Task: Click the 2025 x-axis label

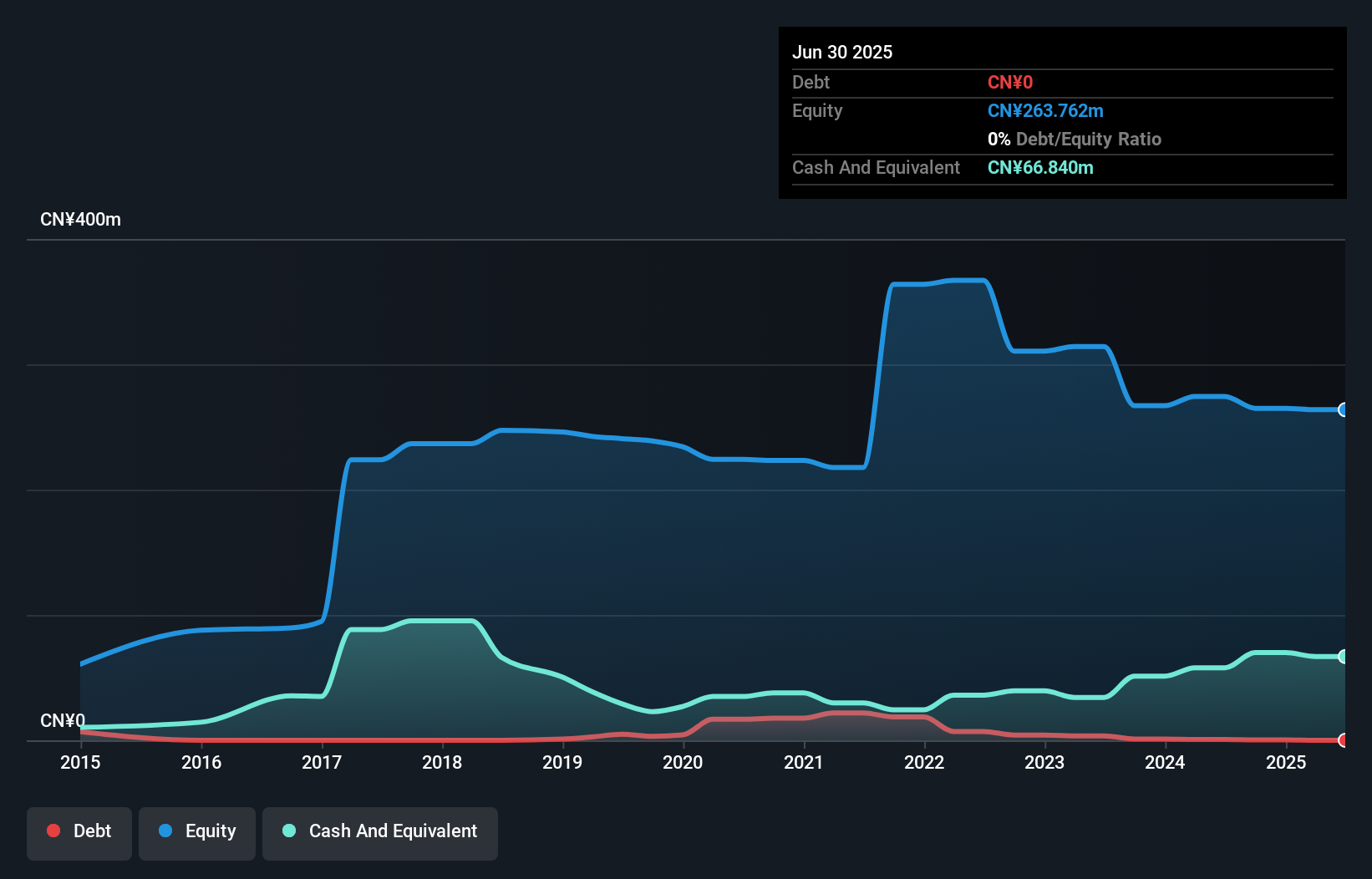Action: tap(1286, 762)
